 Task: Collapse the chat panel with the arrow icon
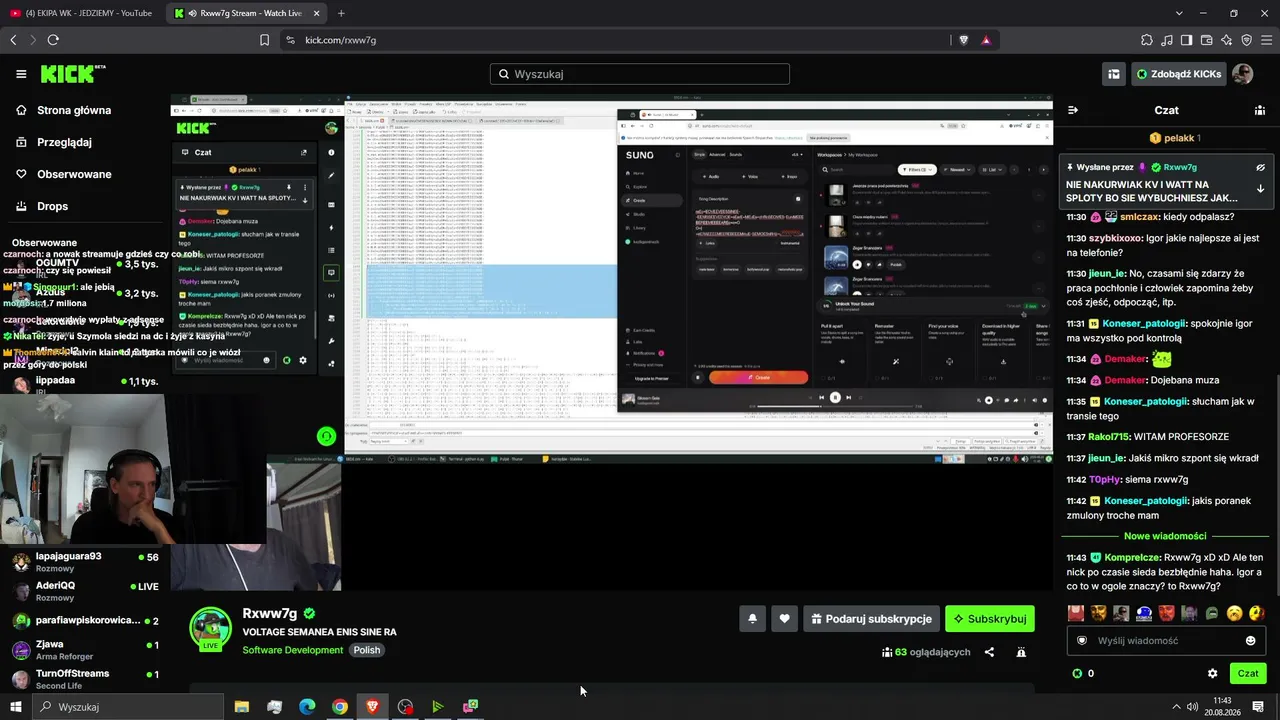click(1073, 110)
